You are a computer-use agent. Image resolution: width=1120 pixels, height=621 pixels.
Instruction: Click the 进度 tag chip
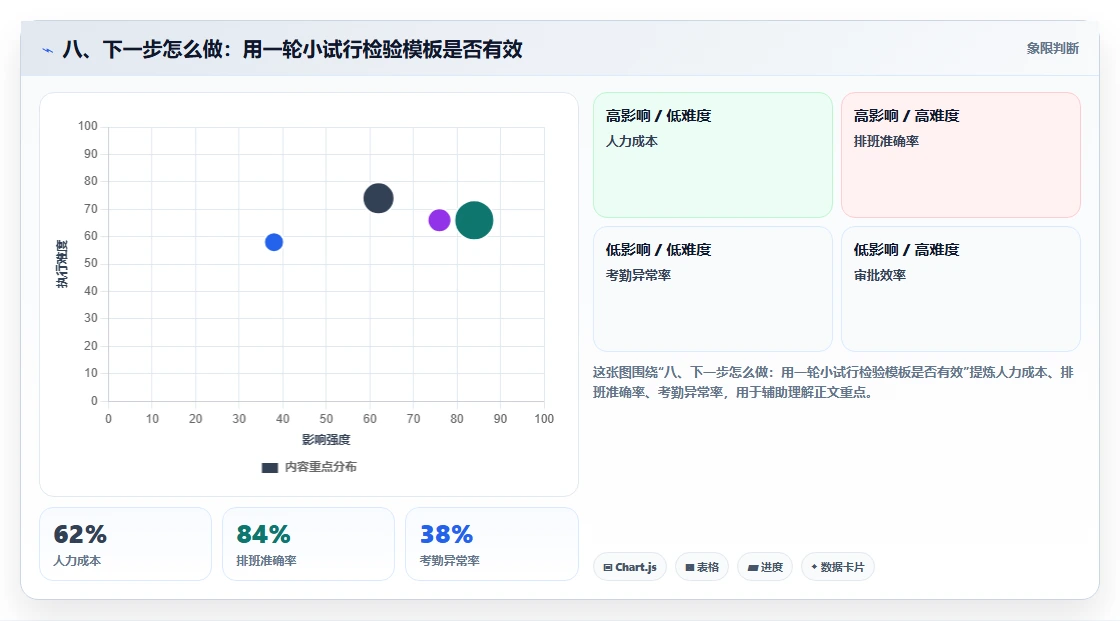pos(765,567)
